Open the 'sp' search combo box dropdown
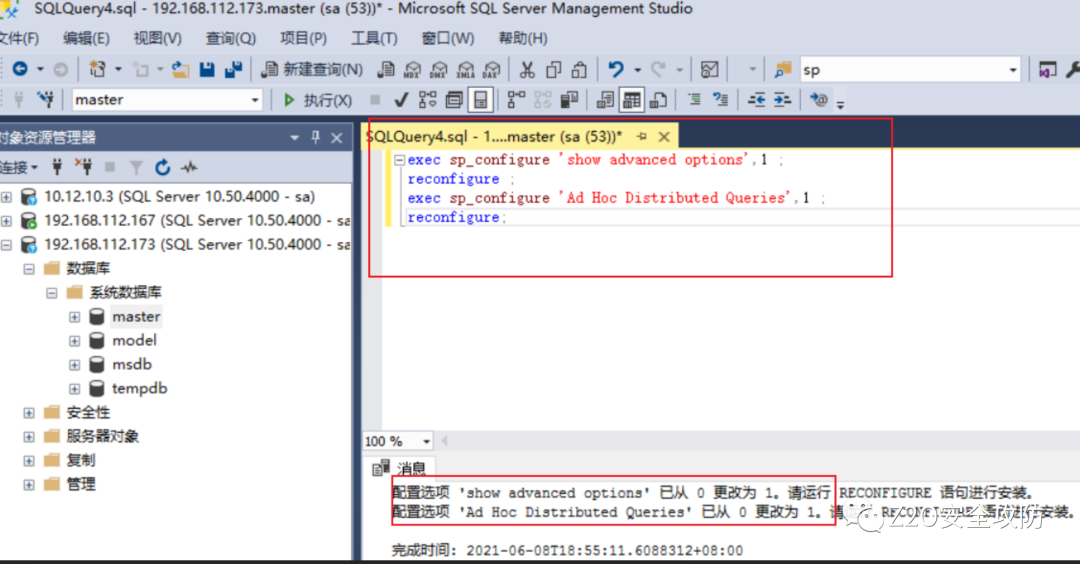Viewport: 1080px width, 564px height. [x=1012, y=70]
